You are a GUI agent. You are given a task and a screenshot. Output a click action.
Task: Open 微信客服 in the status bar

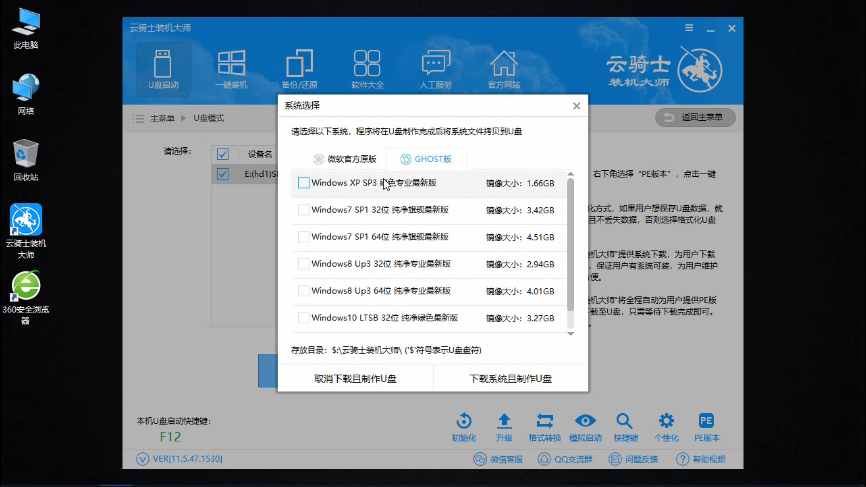tap(498, 459)
